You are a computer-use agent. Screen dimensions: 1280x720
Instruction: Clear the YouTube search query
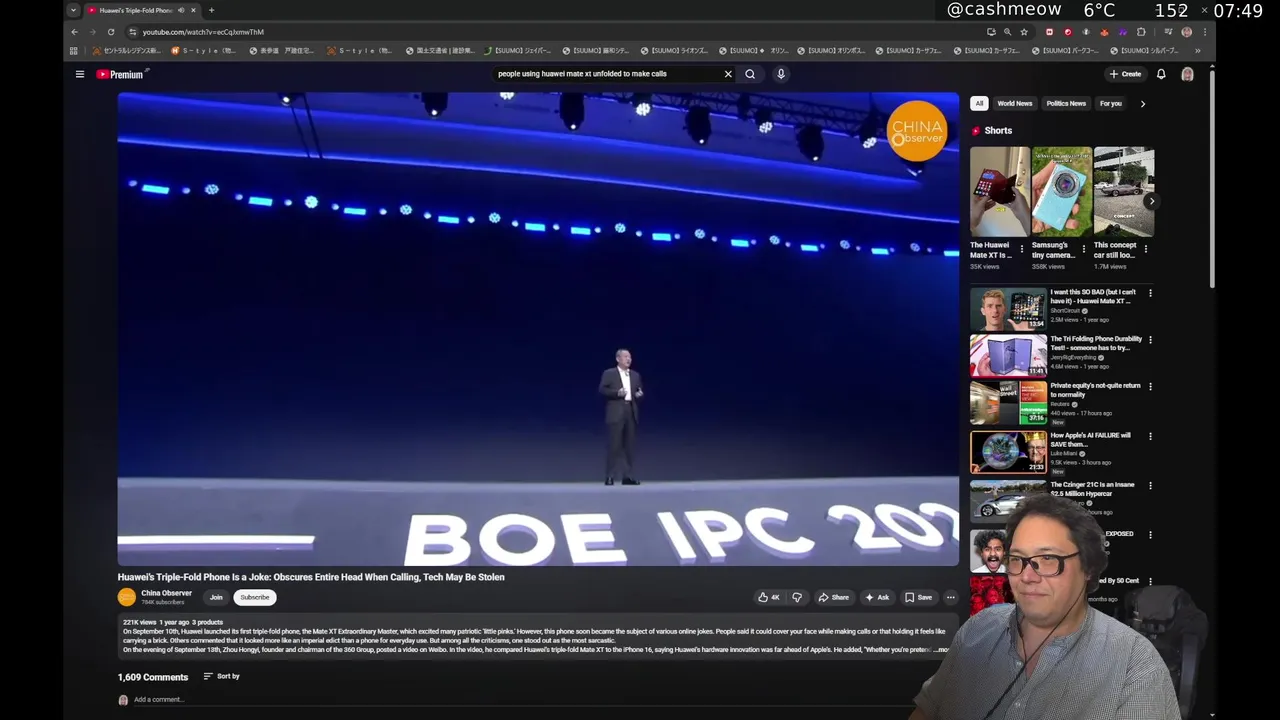coord(728,74)
